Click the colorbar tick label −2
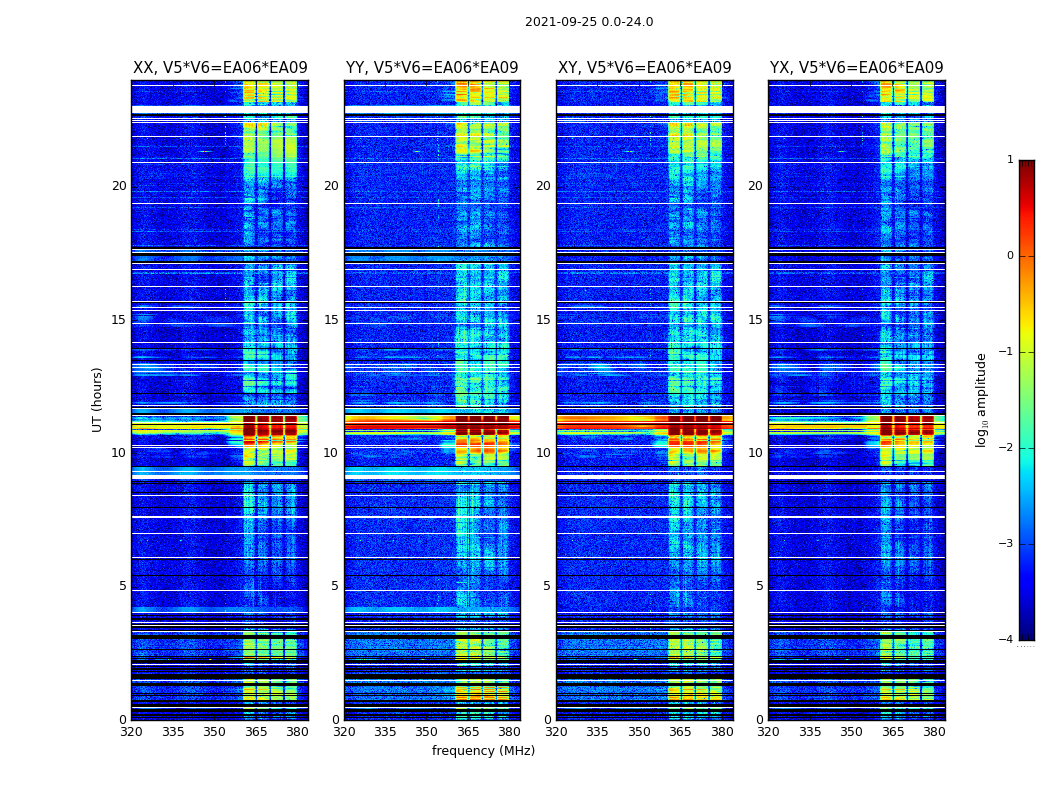 tap(1008, 448)
